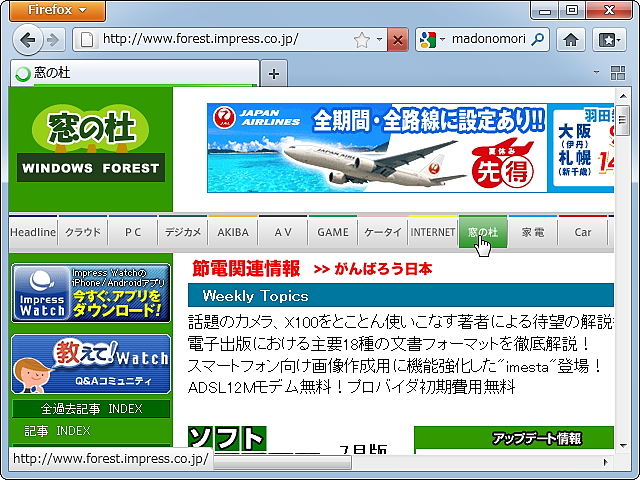
Task: Open the ケータイ navigation tab
Action: [383, 232]
